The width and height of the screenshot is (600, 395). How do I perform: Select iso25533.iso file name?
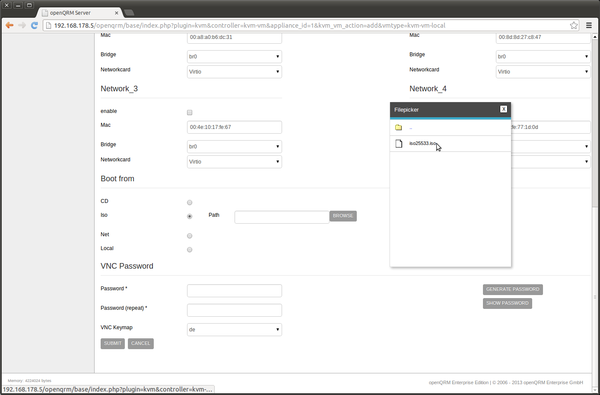(x=423, y=144)
